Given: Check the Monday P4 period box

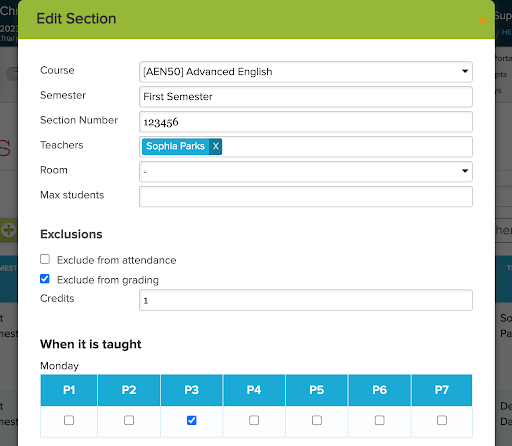Looking at the screenshot, I should click(x=254, y=420).
